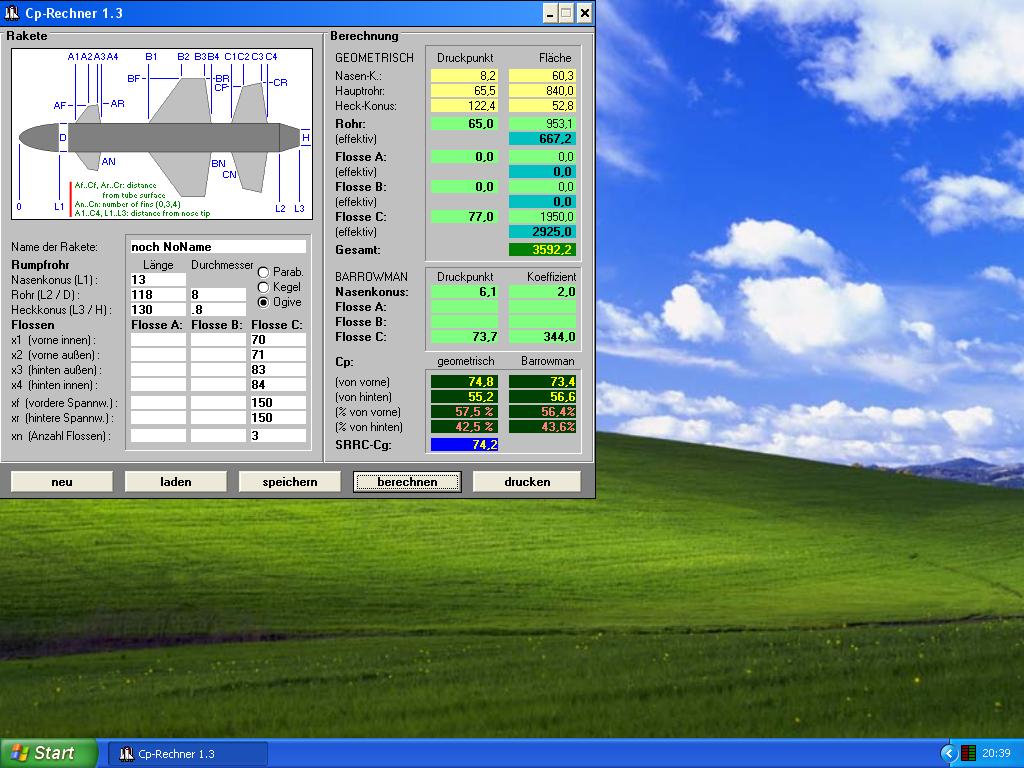The width and height of the screenshot is (1024, 768).
Task: Click the Rohr length field showing 118
Action: click(x=158, y=295)
